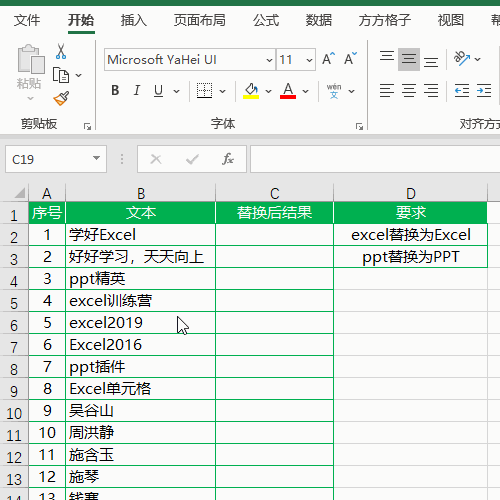Click the Paste clipboard icon
Viewport: 500px width, 500px height.
31,59
